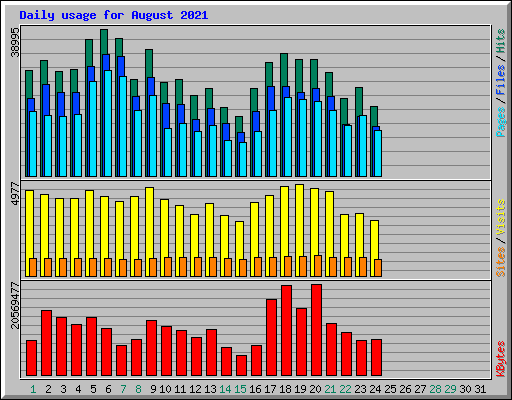Click the Hits legend label
The height and width of the screenshot is (400, 512).
click(501, 41)
